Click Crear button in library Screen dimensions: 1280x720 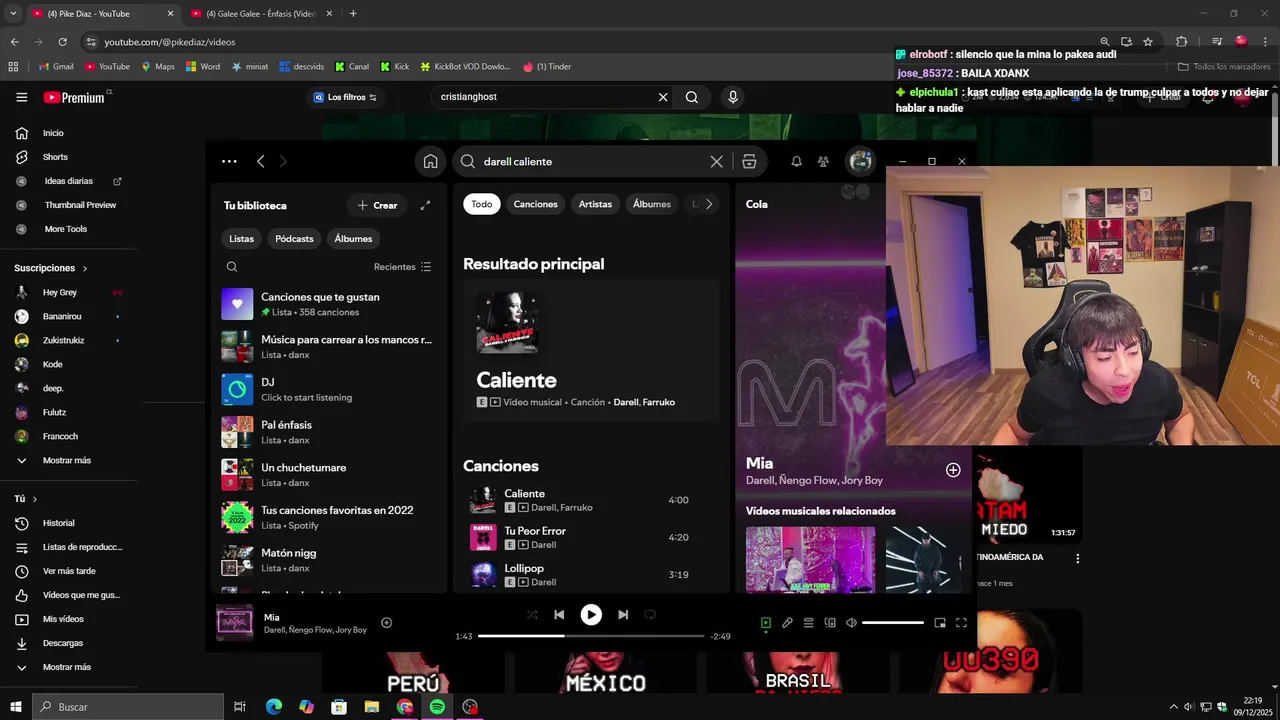[377, 205]
